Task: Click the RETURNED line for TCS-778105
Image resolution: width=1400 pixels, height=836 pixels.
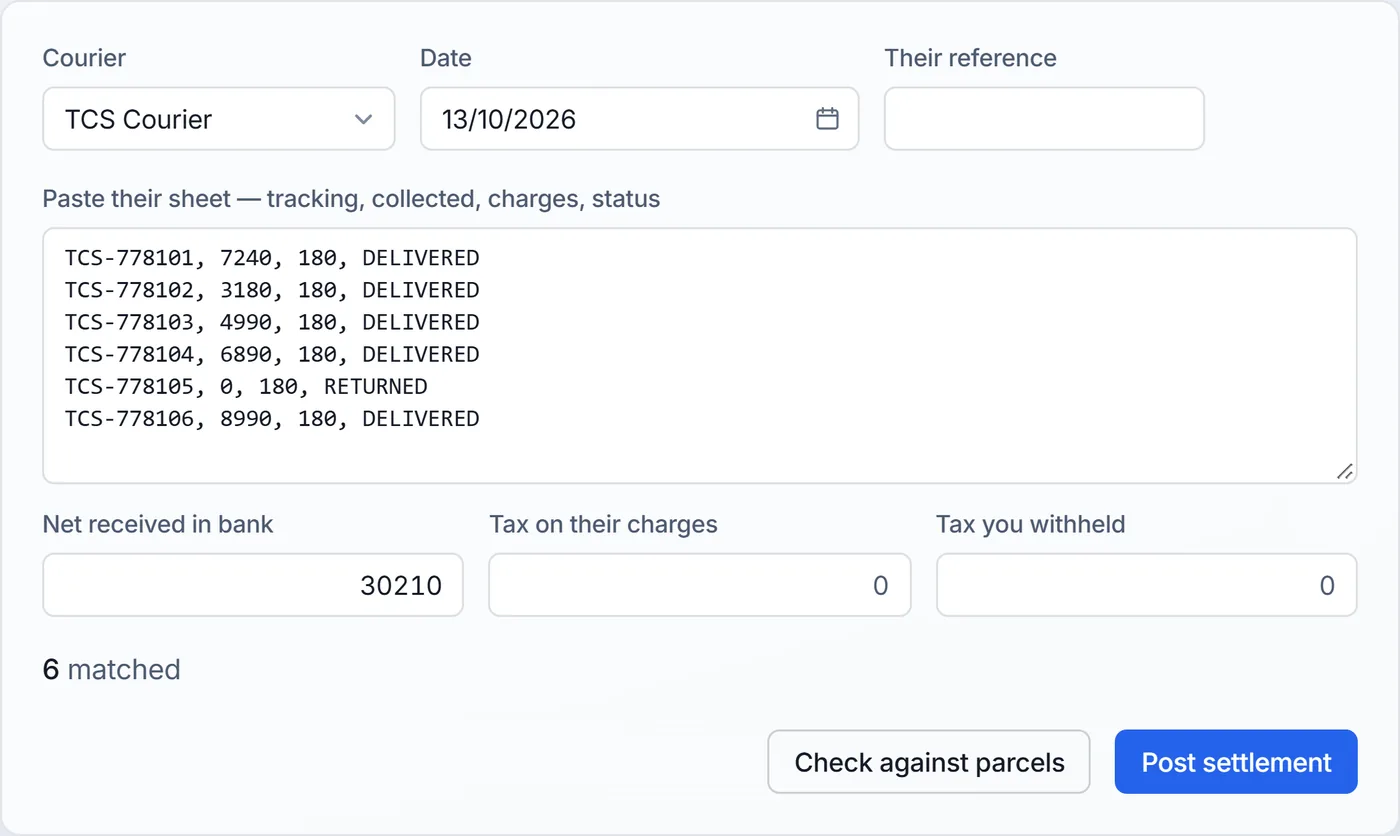Action: pyautogui.click(x=246, y=386)
